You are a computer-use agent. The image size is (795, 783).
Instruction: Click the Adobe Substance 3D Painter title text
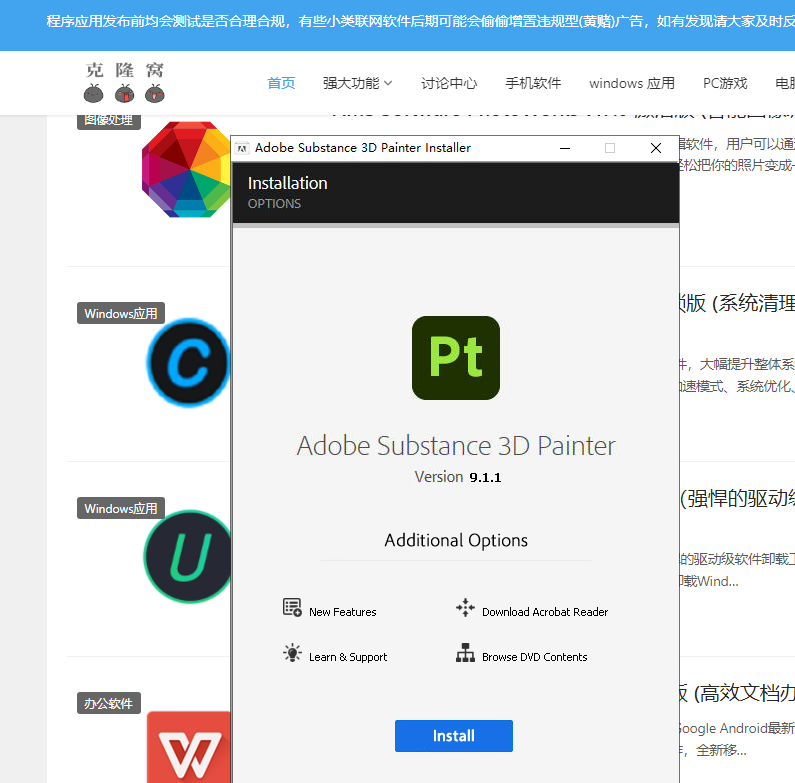click(456, 446)
